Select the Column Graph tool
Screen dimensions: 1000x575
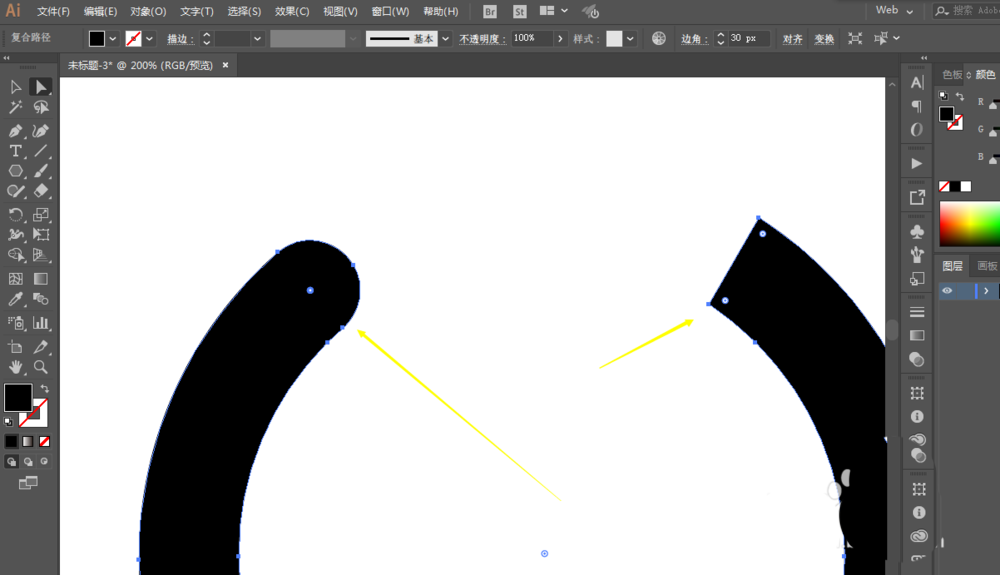point(41,323)
